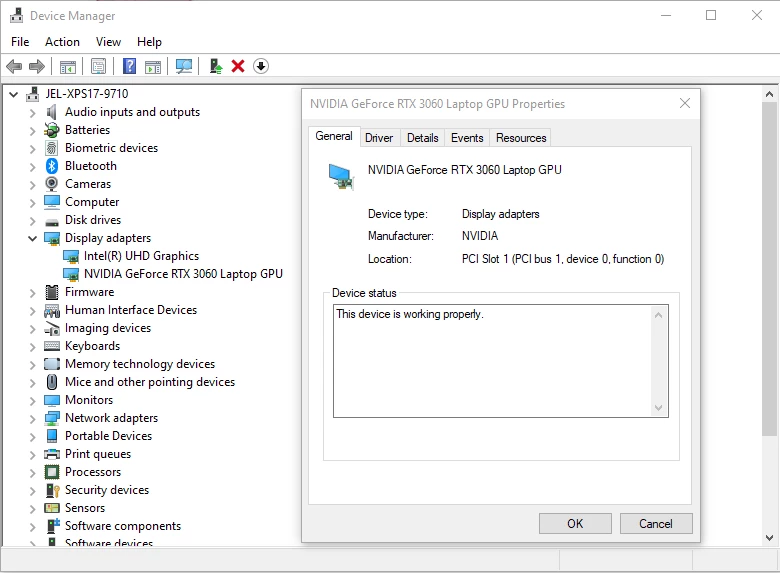Click Update device driver toolbar icon
Image resolution: width=780 pixels, height=573 pixels.
click(215, 66)
